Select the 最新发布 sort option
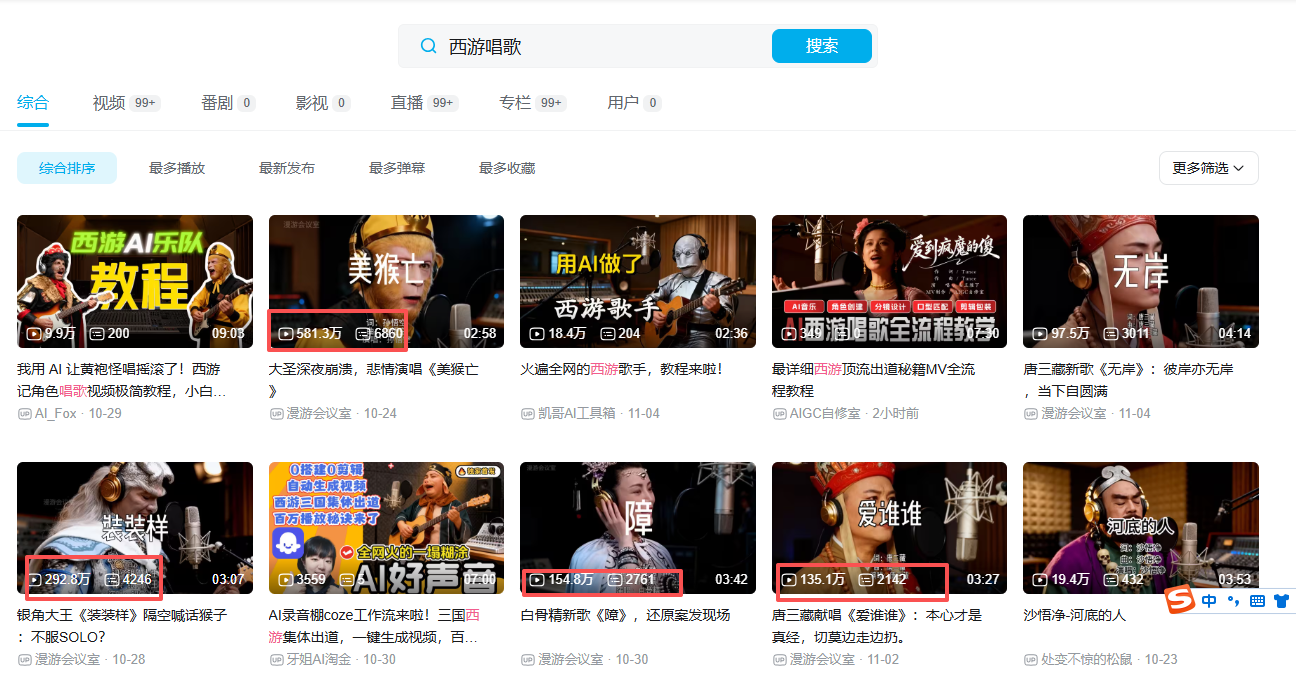 [x=286, y=167]
